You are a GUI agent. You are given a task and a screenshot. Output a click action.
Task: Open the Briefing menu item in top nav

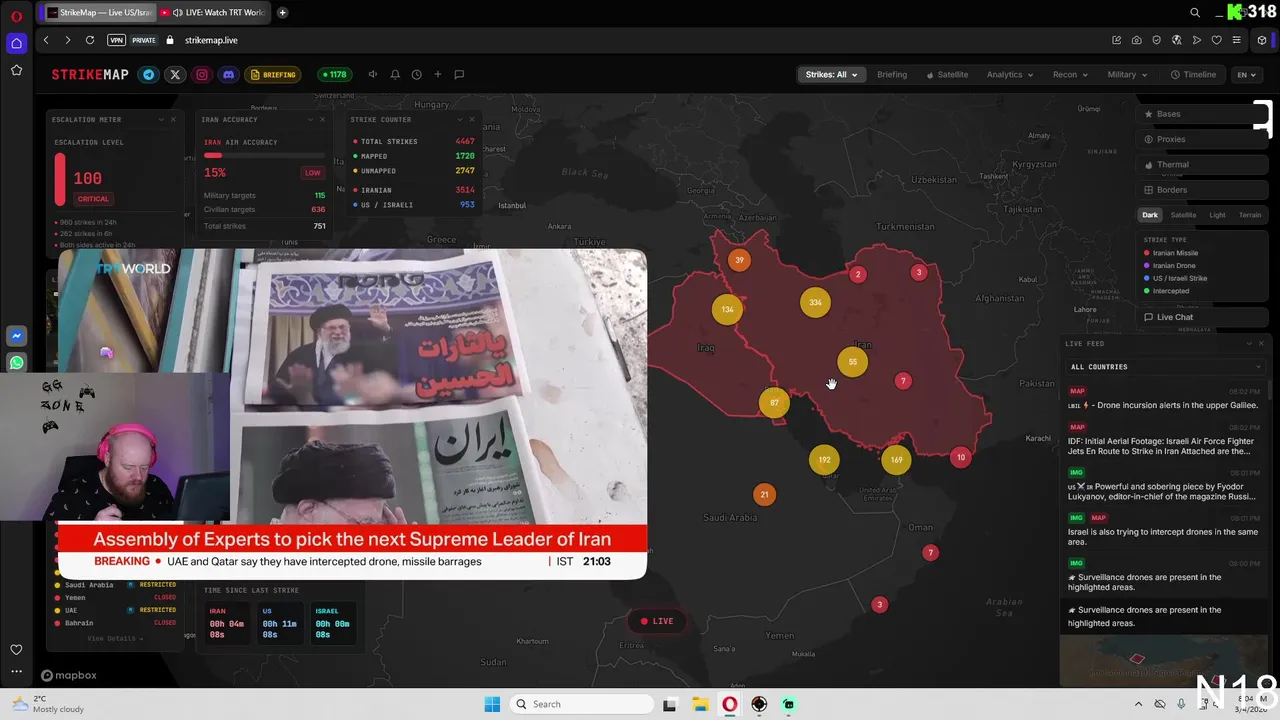point(892,74)
